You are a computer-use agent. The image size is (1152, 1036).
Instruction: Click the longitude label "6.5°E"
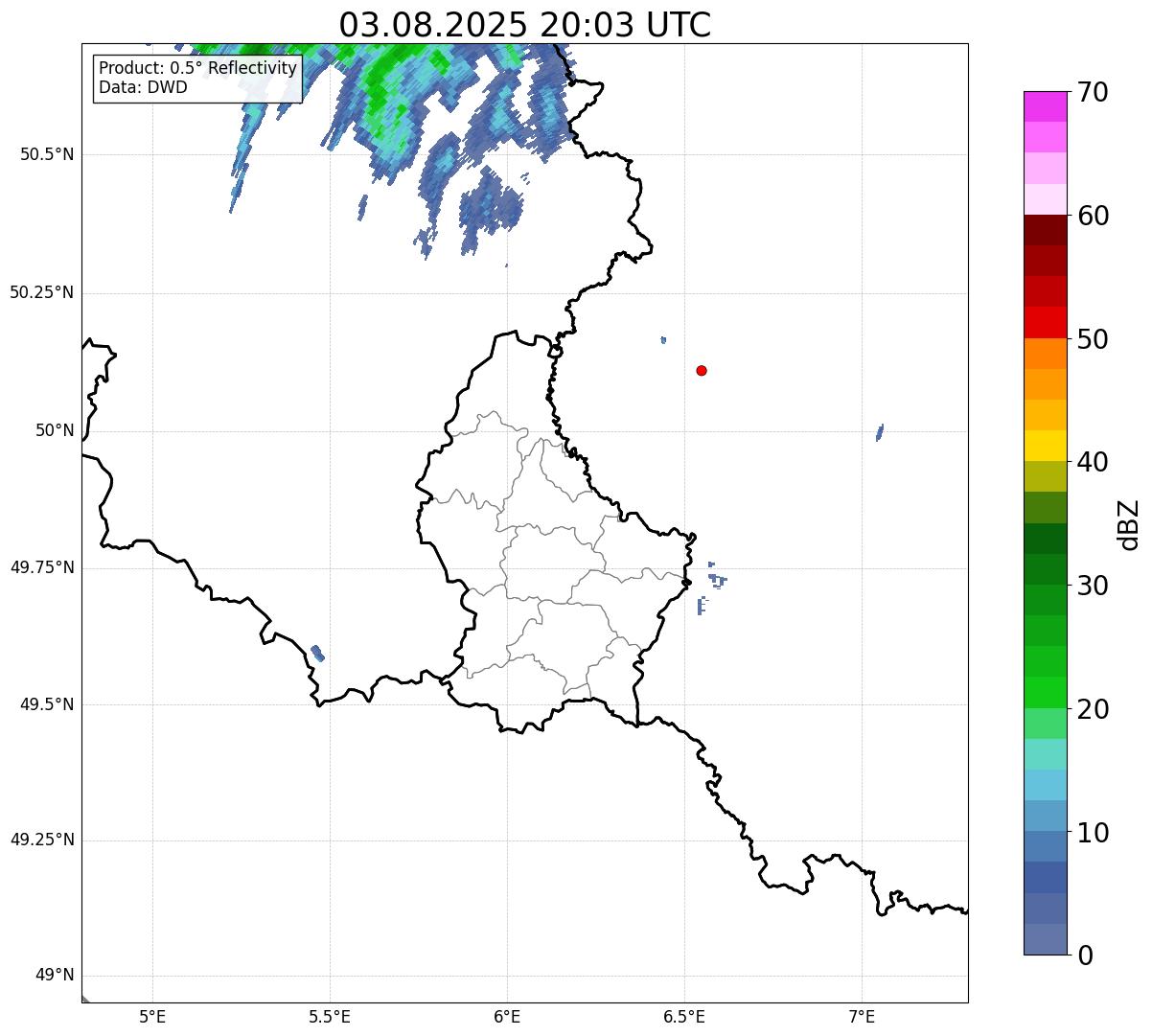pos(684,1016)
